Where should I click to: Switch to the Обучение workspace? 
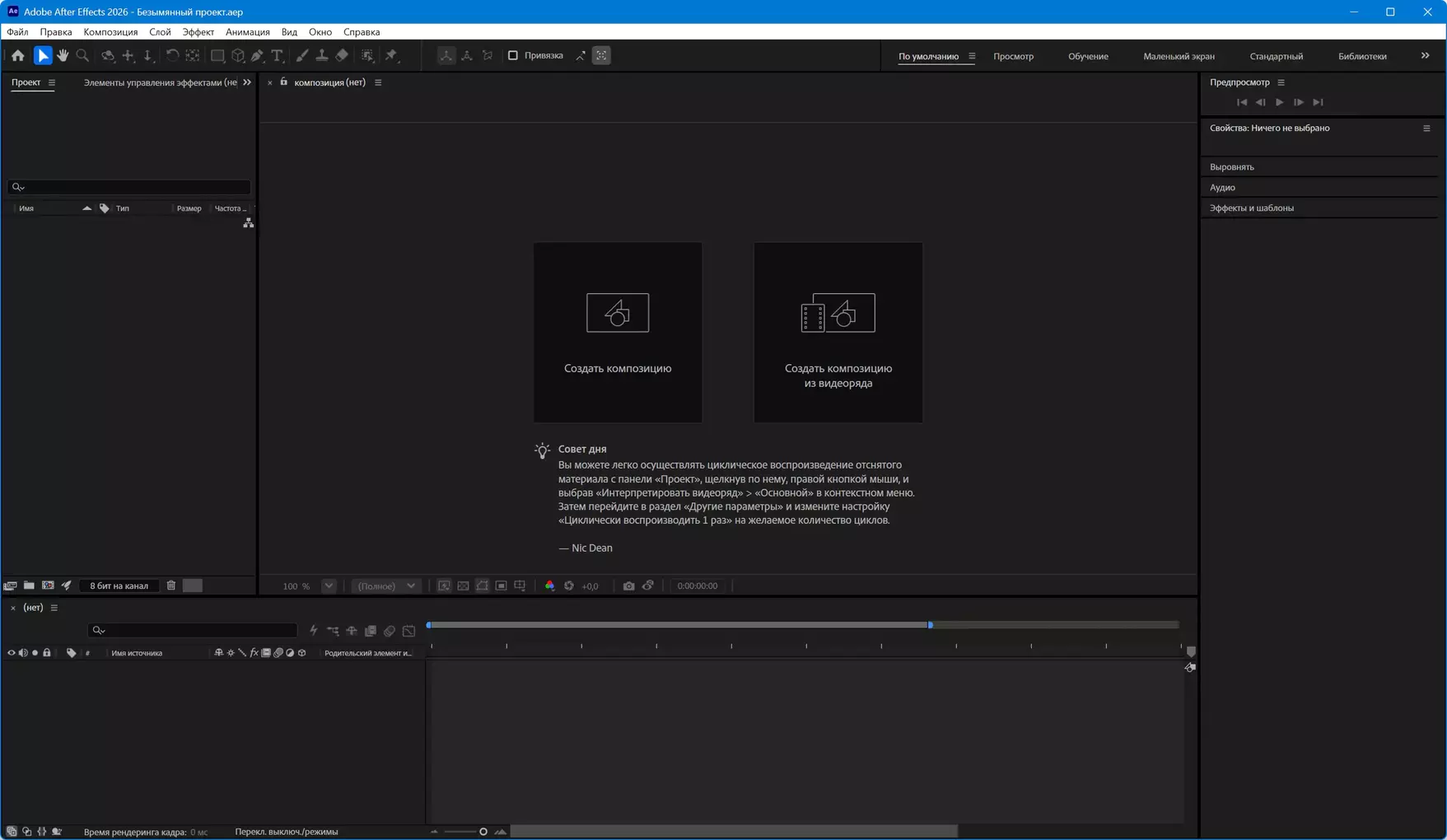pos(1088,56)
